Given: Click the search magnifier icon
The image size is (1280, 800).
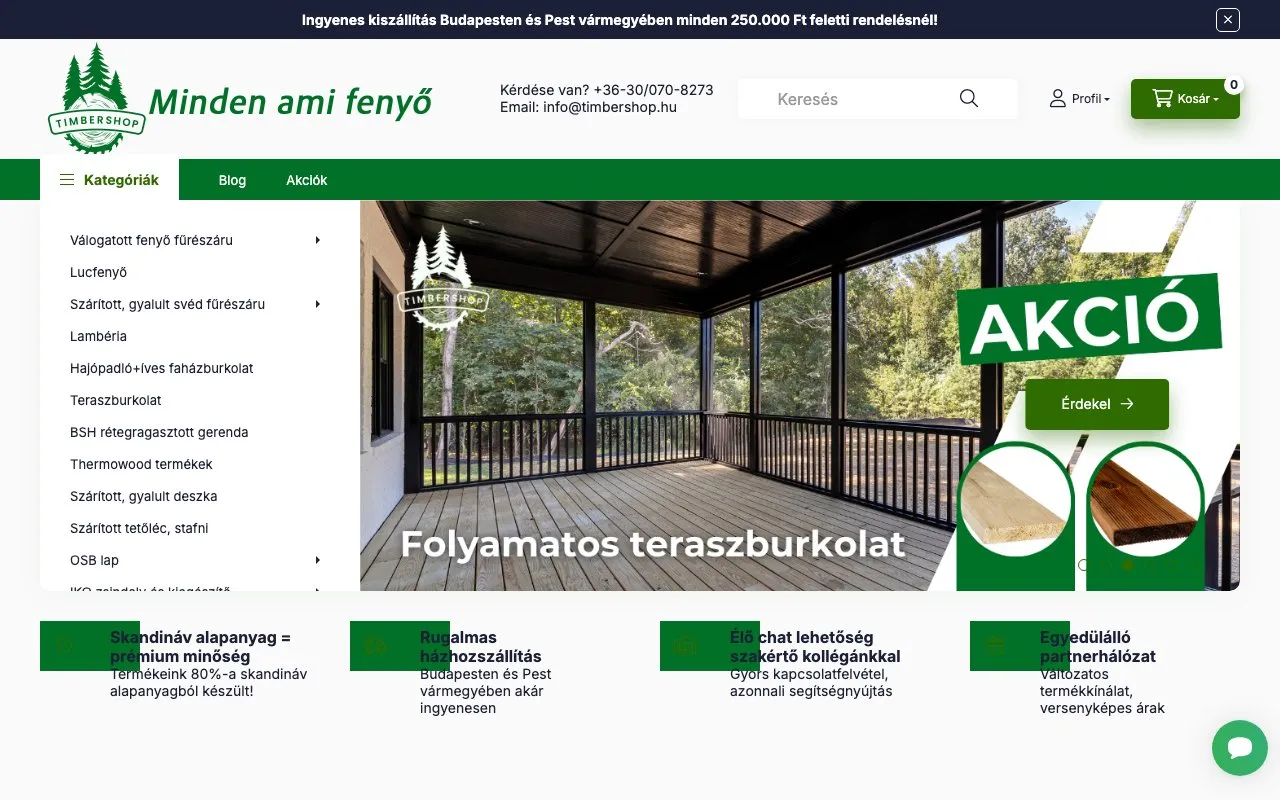Looking at the screenshot, I should coord(968,98).
